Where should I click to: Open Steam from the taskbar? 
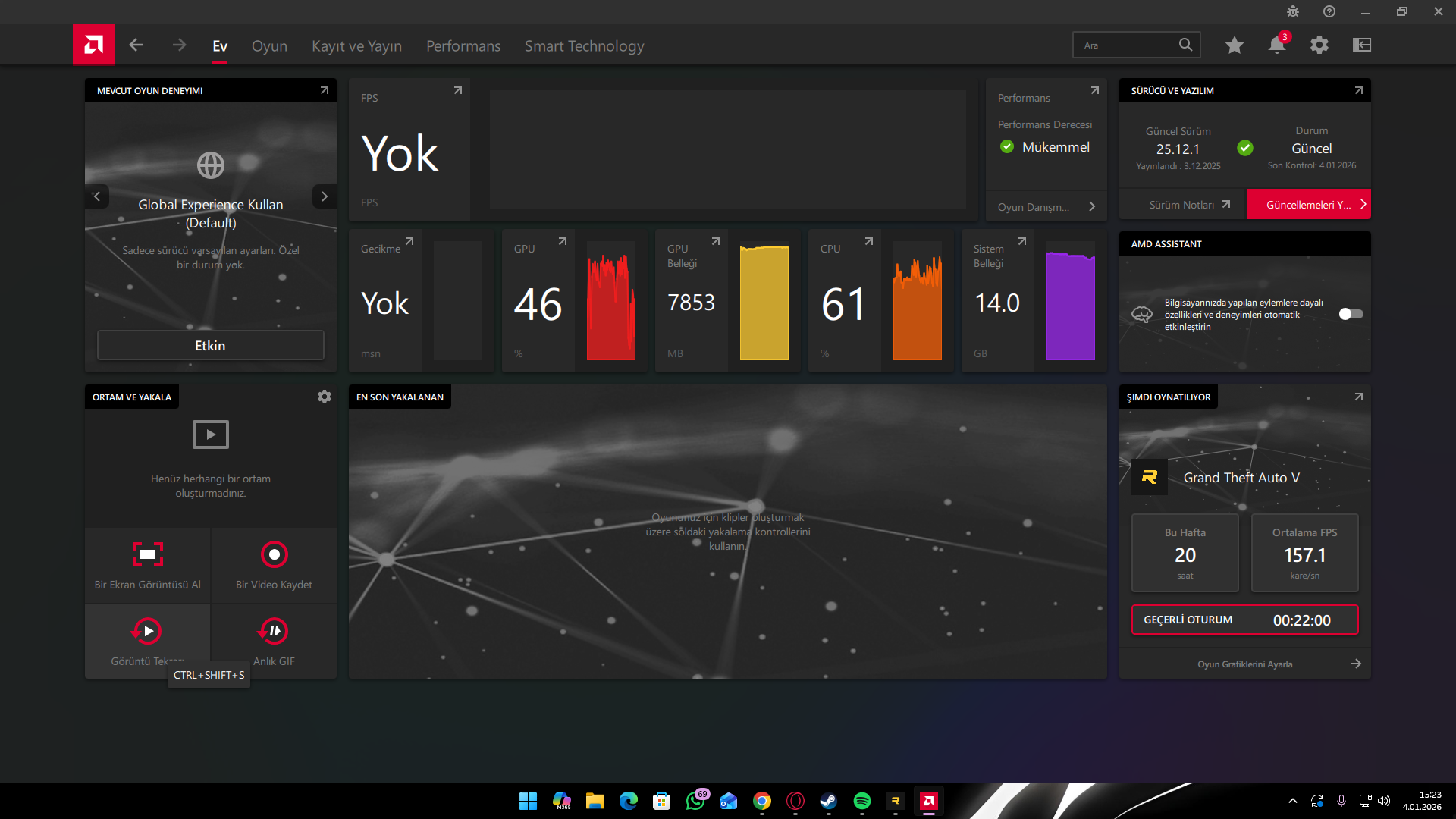click(829, 801)
